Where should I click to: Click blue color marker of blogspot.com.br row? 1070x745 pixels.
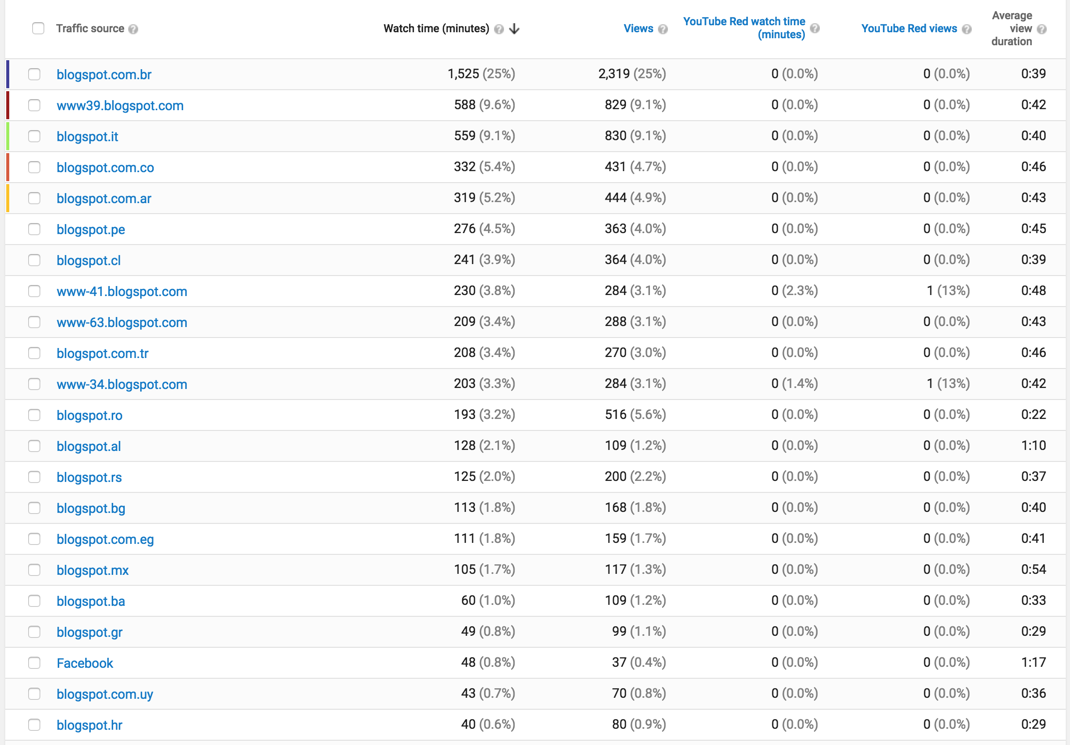pyautogui.click(x=8, y=74)
